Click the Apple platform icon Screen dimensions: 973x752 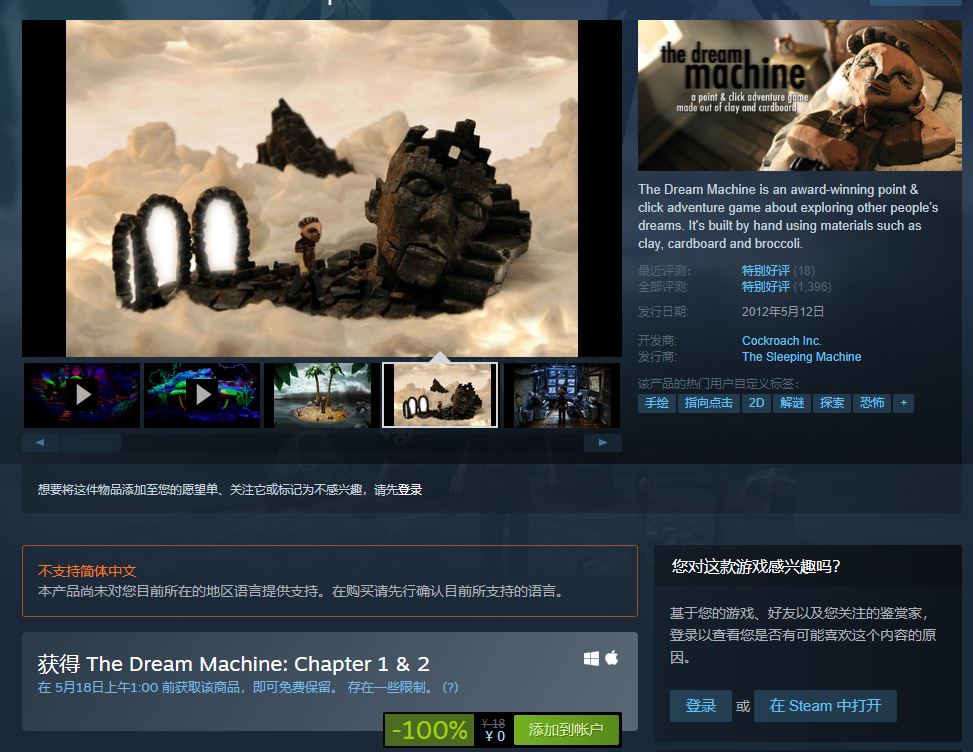(612, 658)
